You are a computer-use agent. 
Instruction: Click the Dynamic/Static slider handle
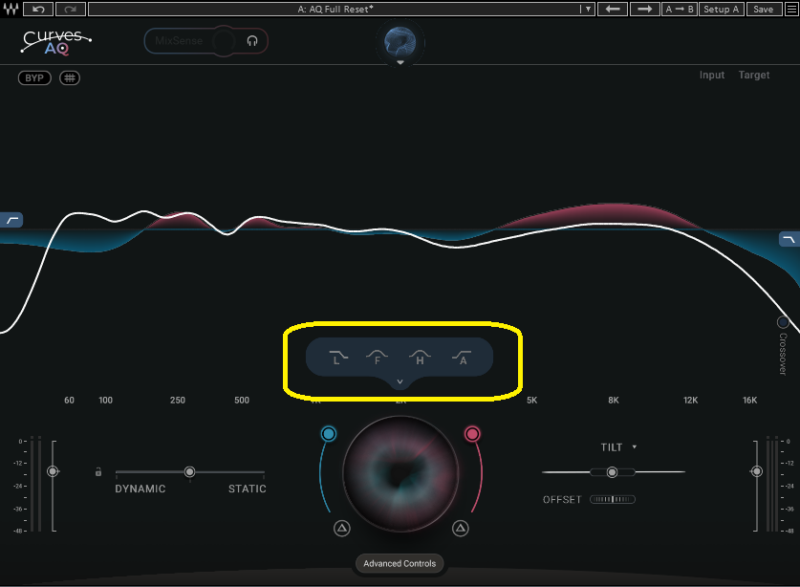point(189,471)
